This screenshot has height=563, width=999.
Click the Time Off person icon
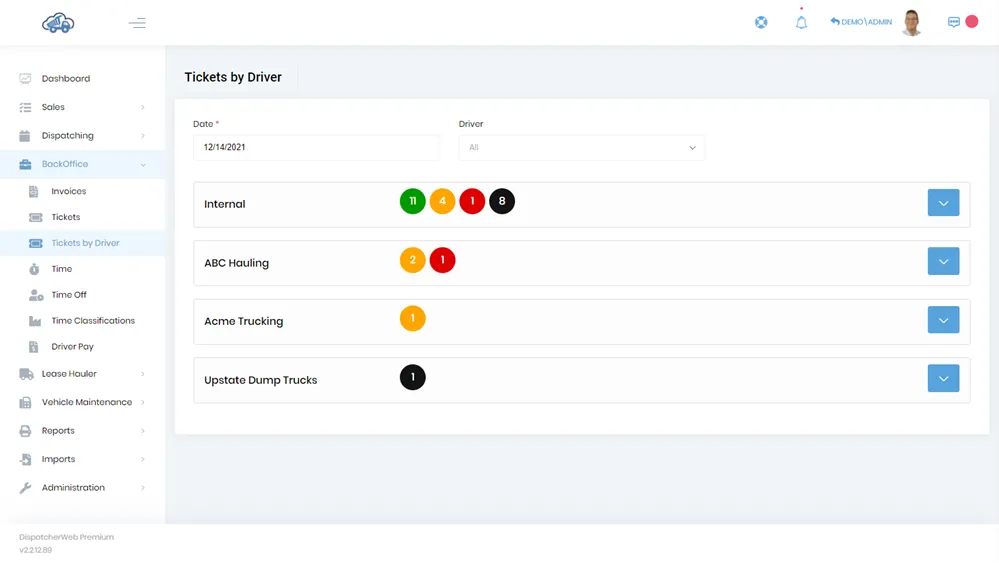(x=36, y=295)
